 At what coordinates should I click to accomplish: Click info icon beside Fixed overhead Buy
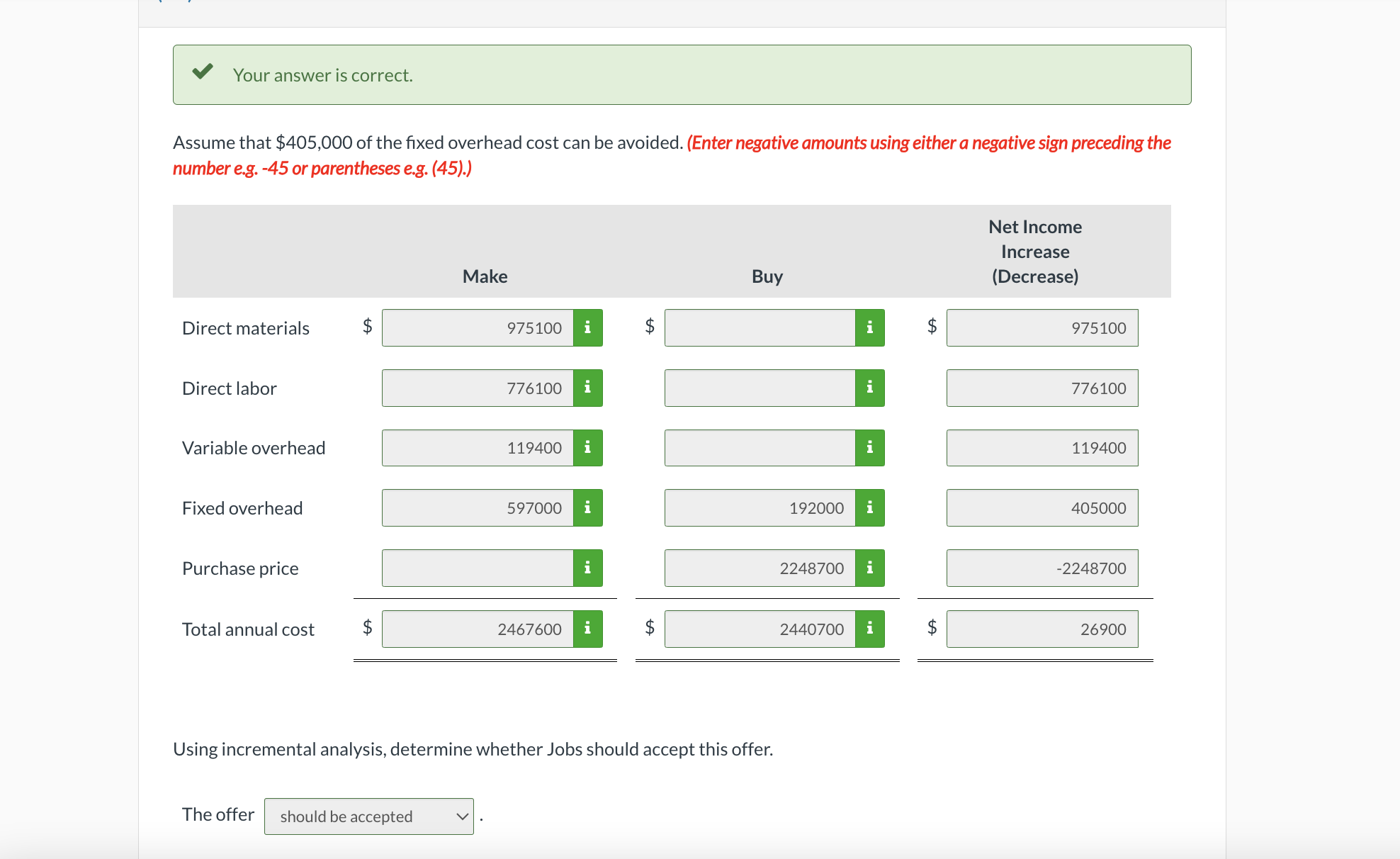tap(869, 507)
